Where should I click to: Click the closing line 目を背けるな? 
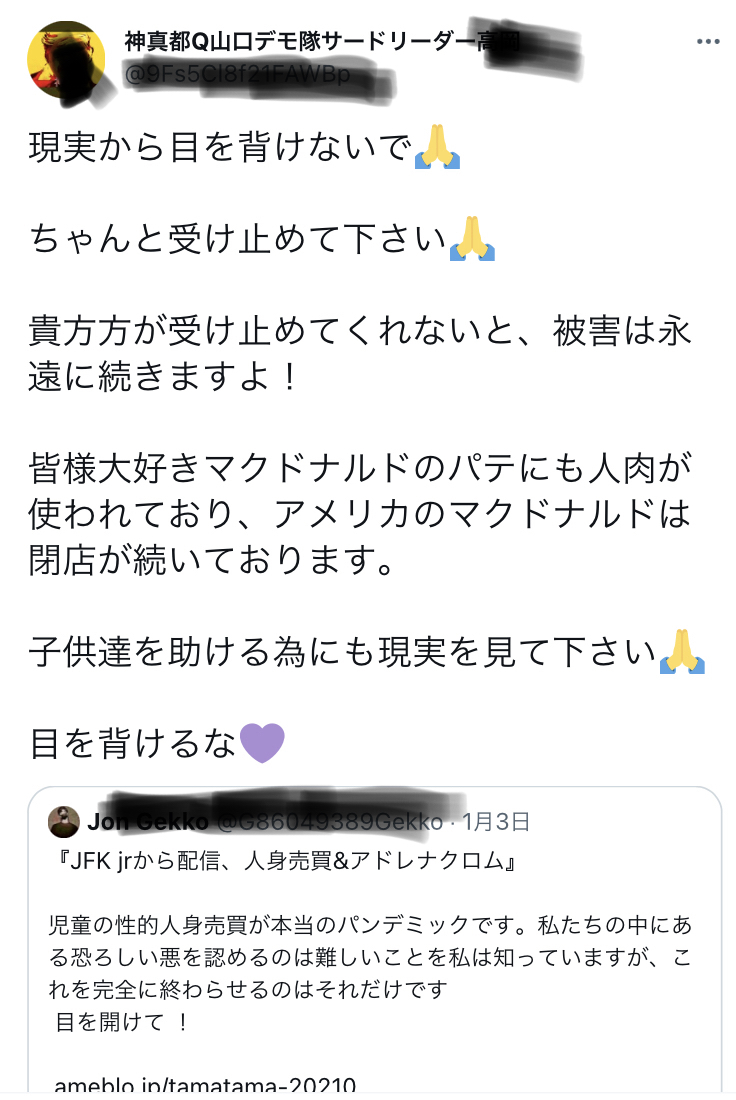pyautogui.click(x=134, y=743)
